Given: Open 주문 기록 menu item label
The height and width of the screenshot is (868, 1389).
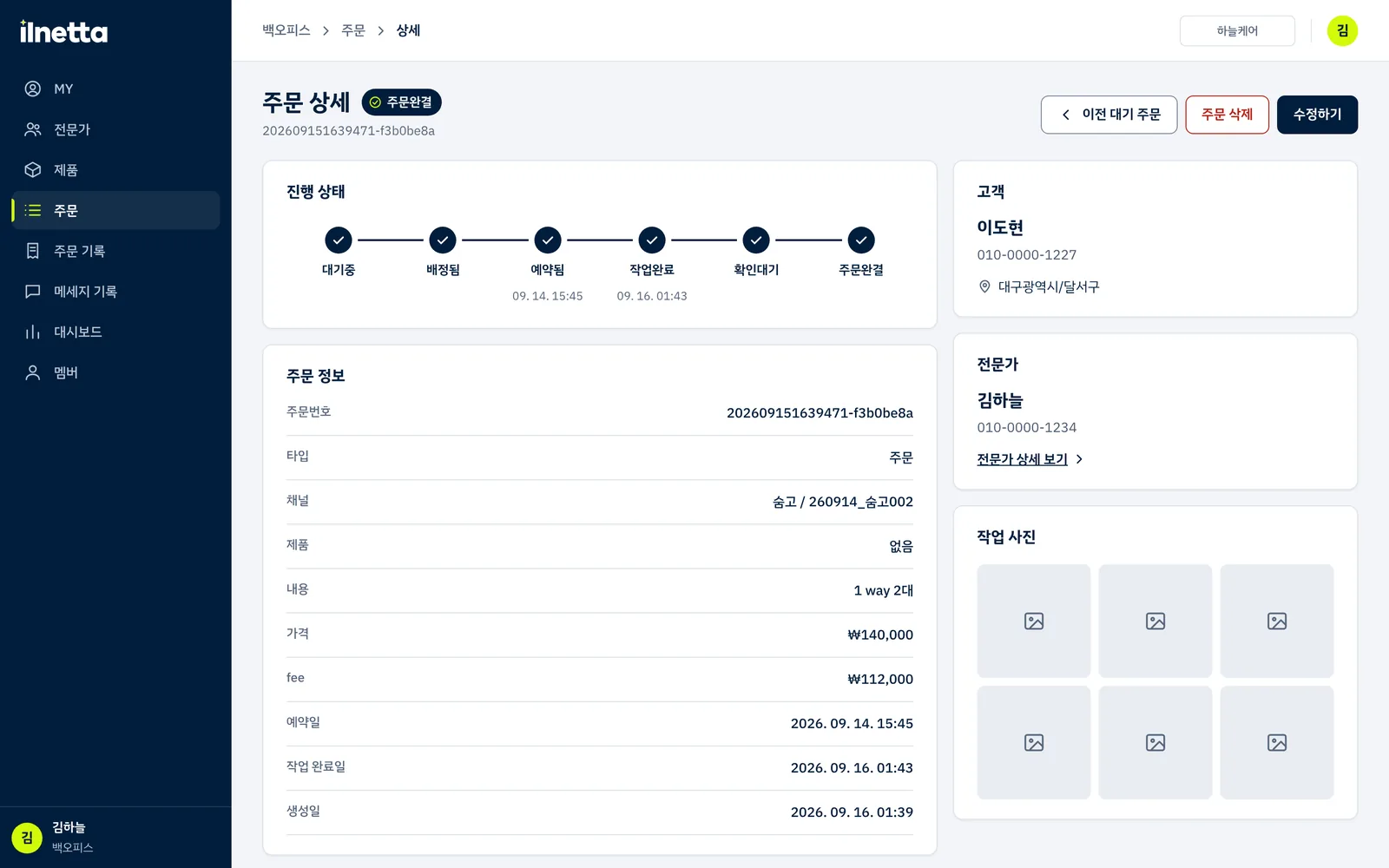Looking at the screenshot, I should (x=79, y=251).
